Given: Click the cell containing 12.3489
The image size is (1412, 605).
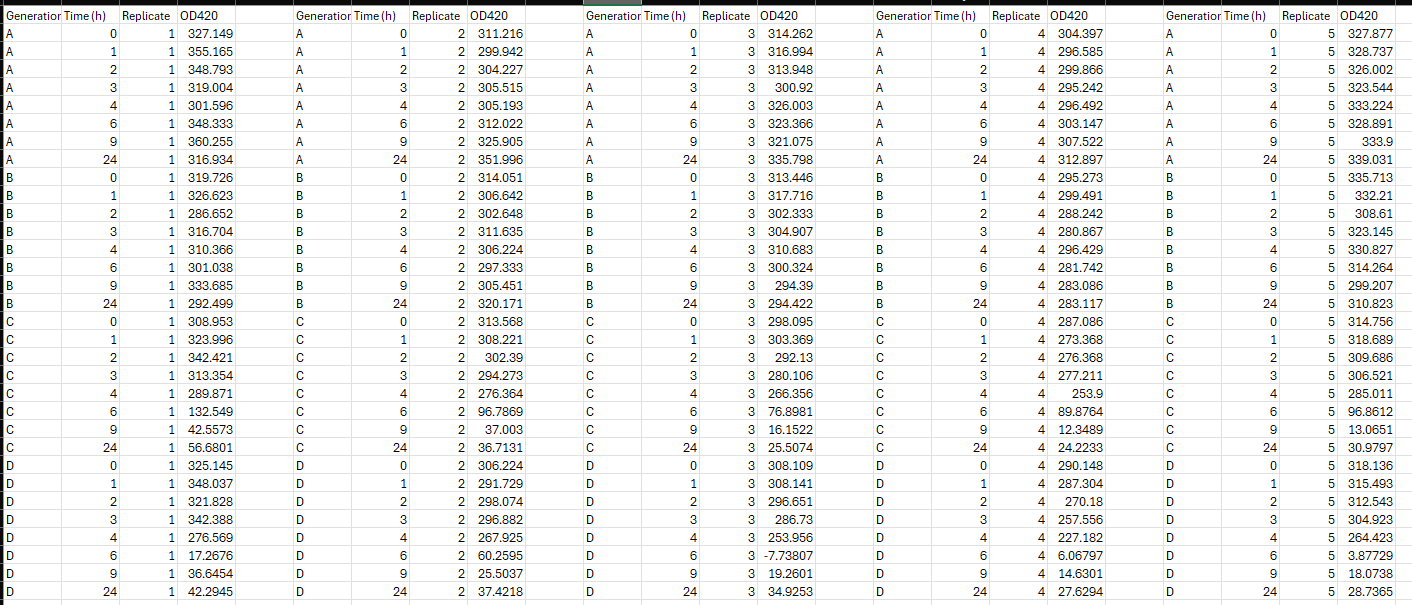Looking at the screenshot, I should click(1078, 430).
